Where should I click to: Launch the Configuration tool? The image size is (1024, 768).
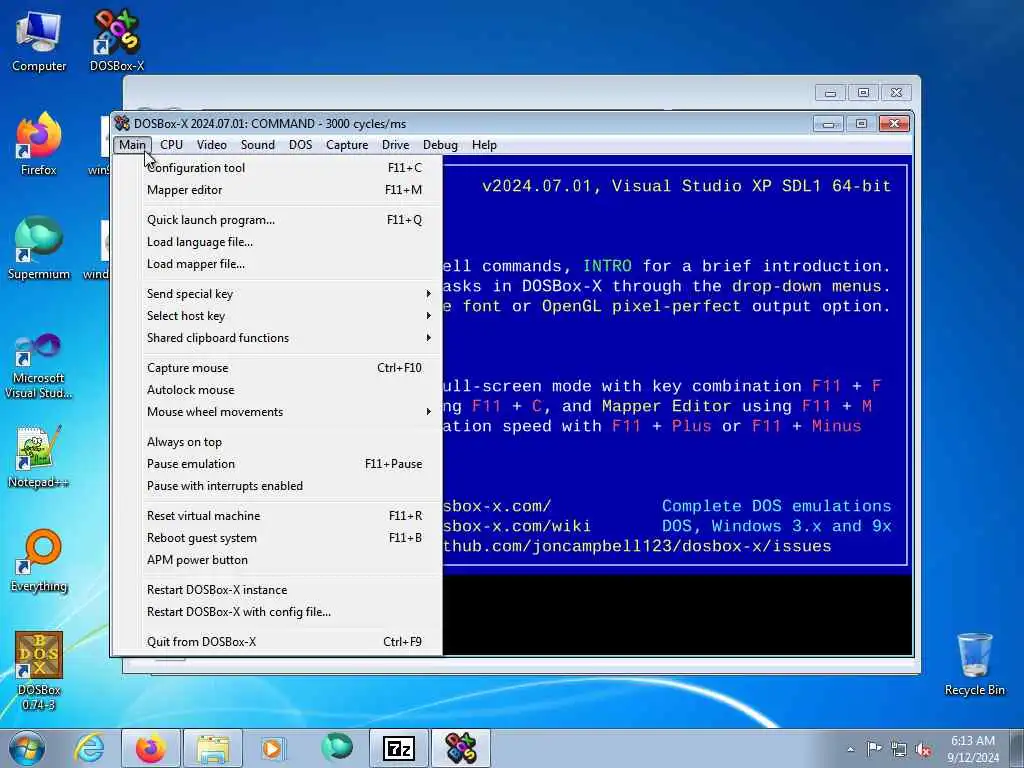click(x=278, y=168)
